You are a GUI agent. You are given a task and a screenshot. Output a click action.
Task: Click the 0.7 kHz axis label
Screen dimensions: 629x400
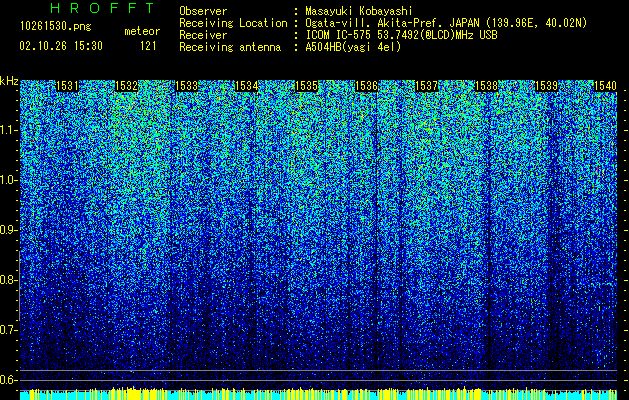pos(9,330)
